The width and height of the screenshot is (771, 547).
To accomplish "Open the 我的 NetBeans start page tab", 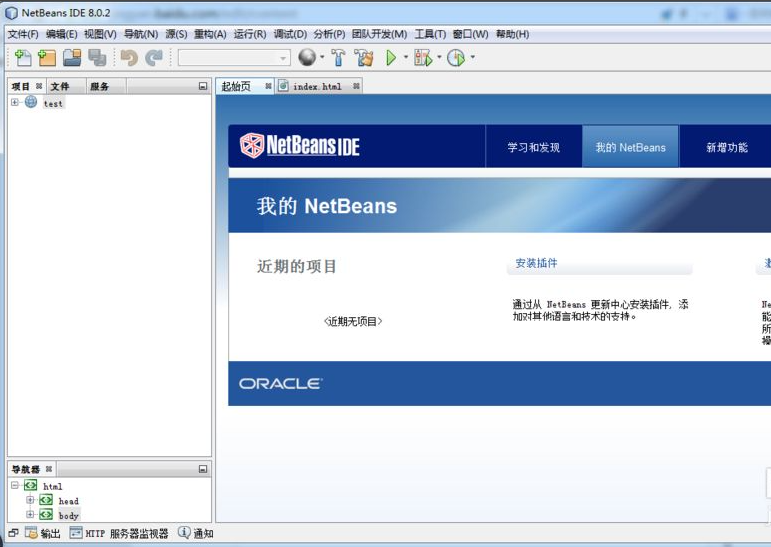I will pyautogui.click(x=630, y=147).
